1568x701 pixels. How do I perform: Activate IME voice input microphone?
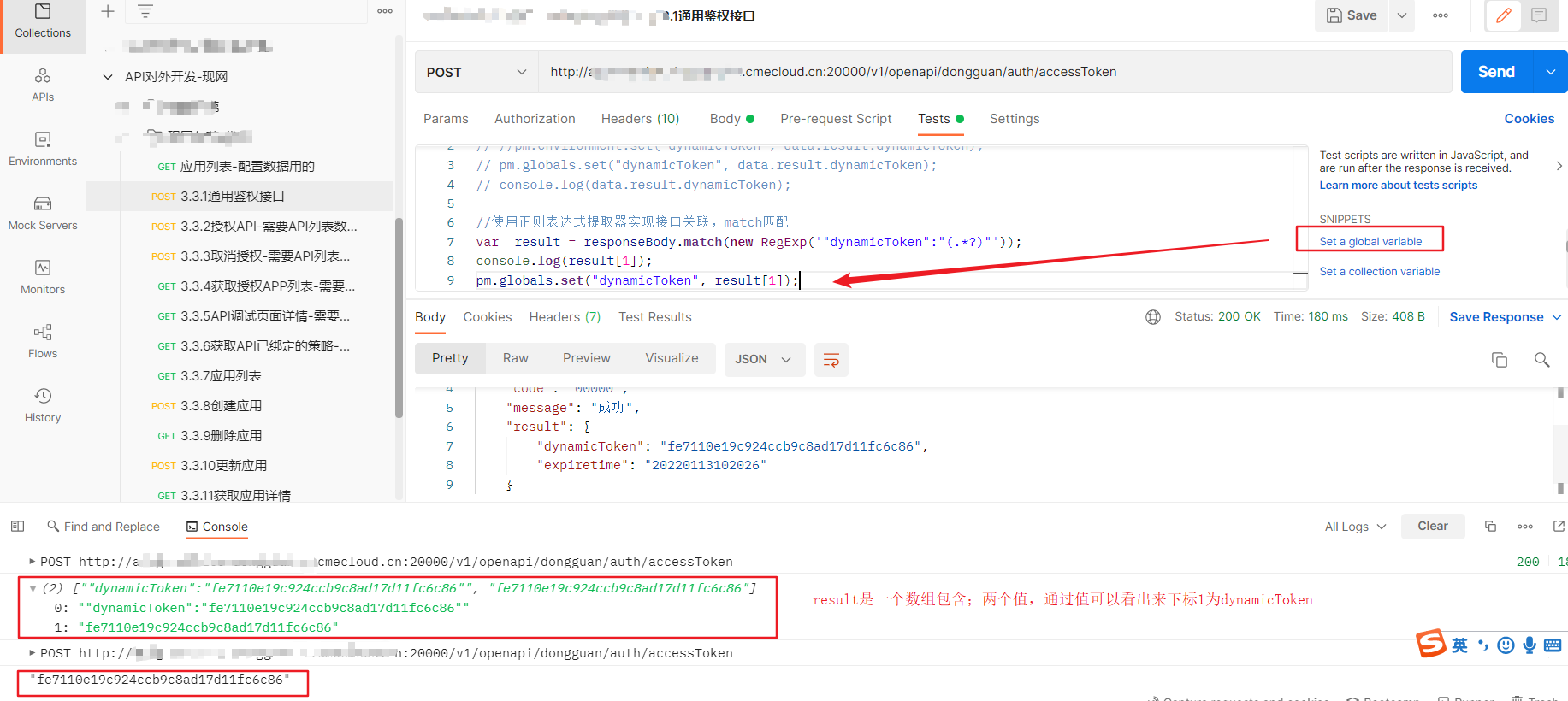coord(1529,645)
